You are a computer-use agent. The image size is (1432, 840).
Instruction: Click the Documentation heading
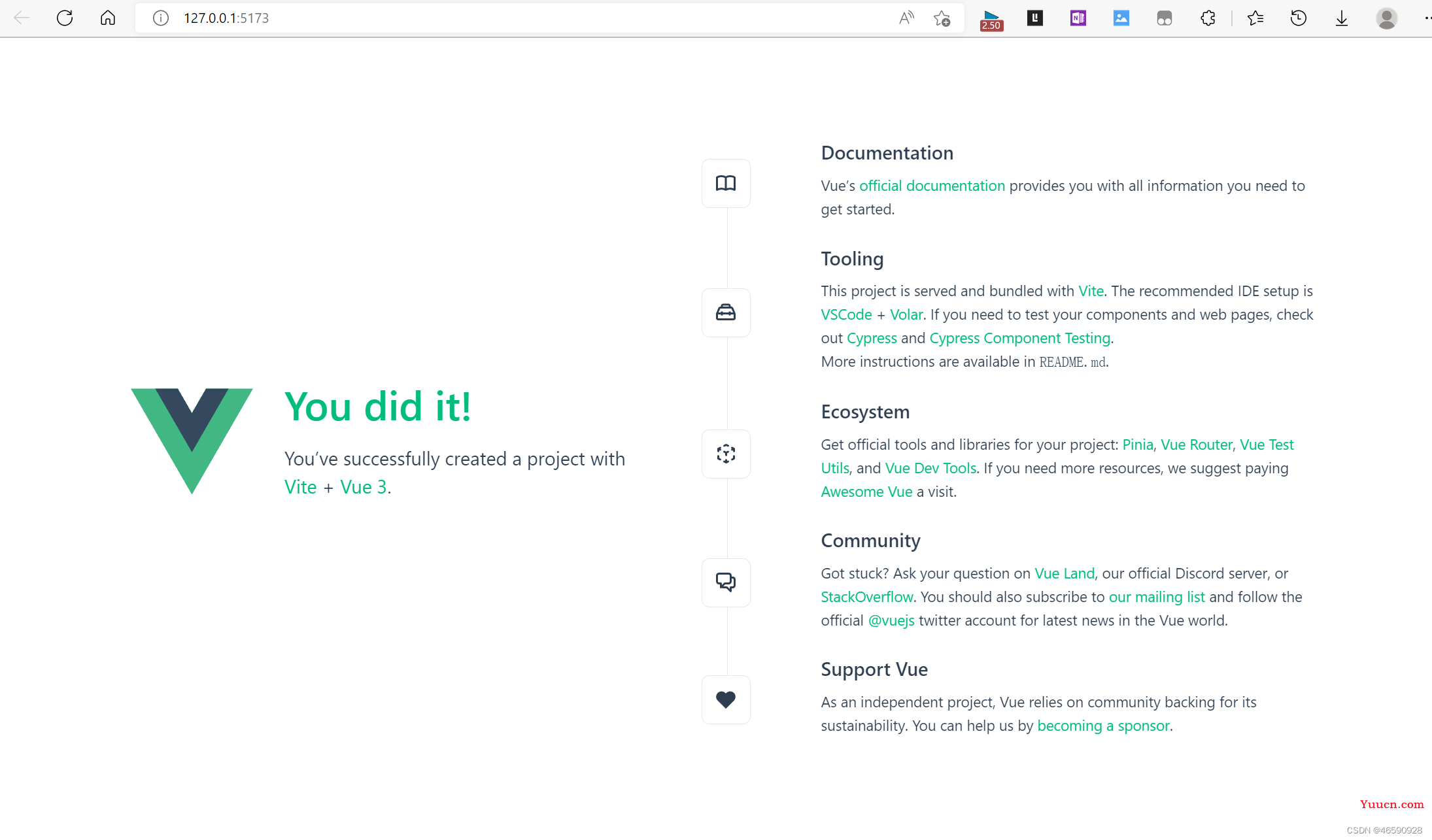[887, 153]
